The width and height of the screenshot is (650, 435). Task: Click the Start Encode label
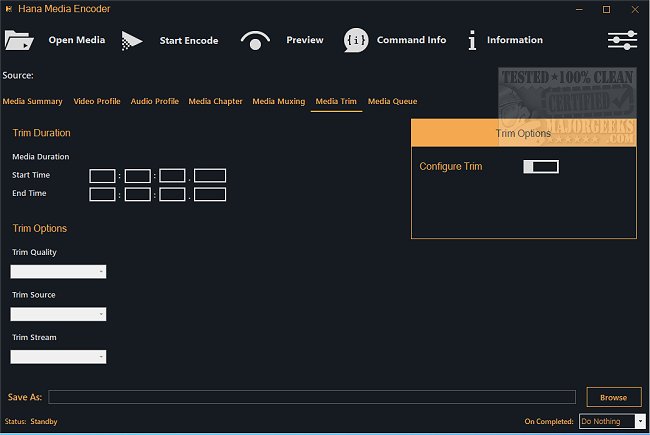189,40
